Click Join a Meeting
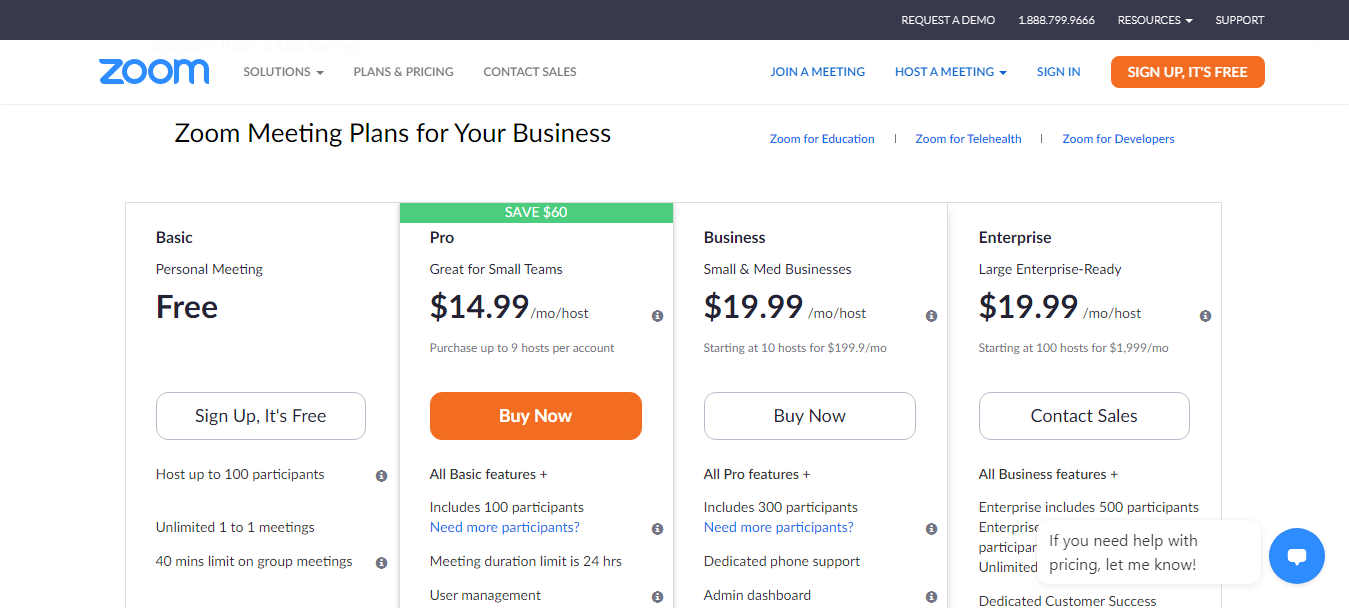Viewport: 1349px width, 608px height. tap(817, 72)
